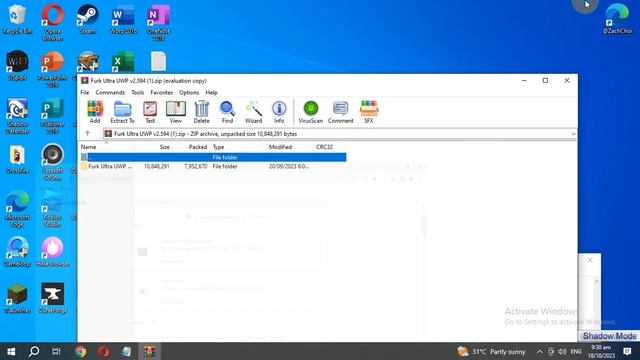This screenshot has width=640, height=360.
Task: Open Steam desktop shortcut
Action: point(87,19)
